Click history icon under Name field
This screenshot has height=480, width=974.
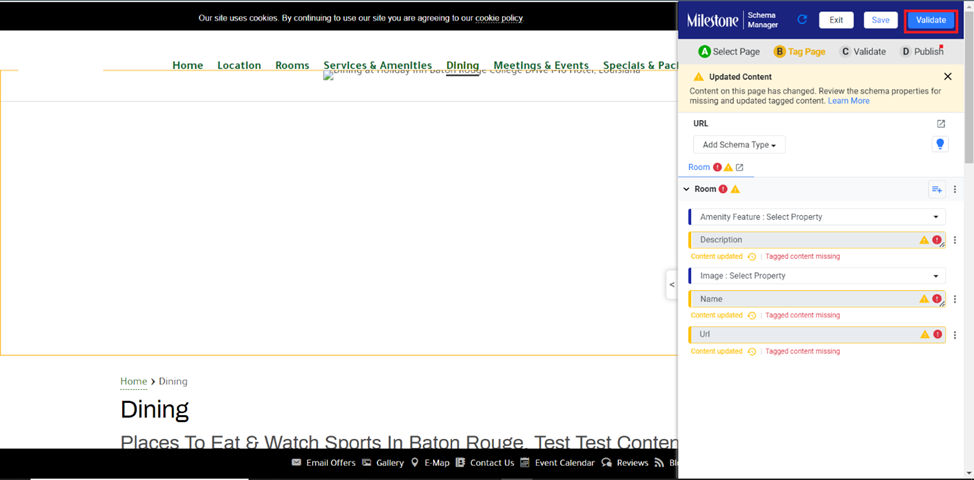[x=752, y=315]
